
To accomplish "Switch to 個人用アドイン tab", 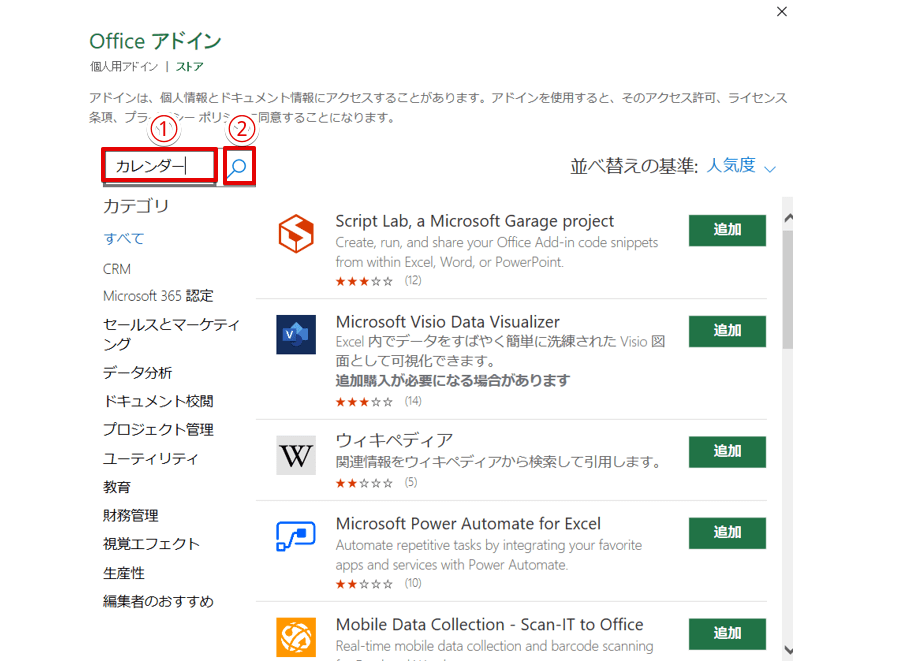I will 124,66.
